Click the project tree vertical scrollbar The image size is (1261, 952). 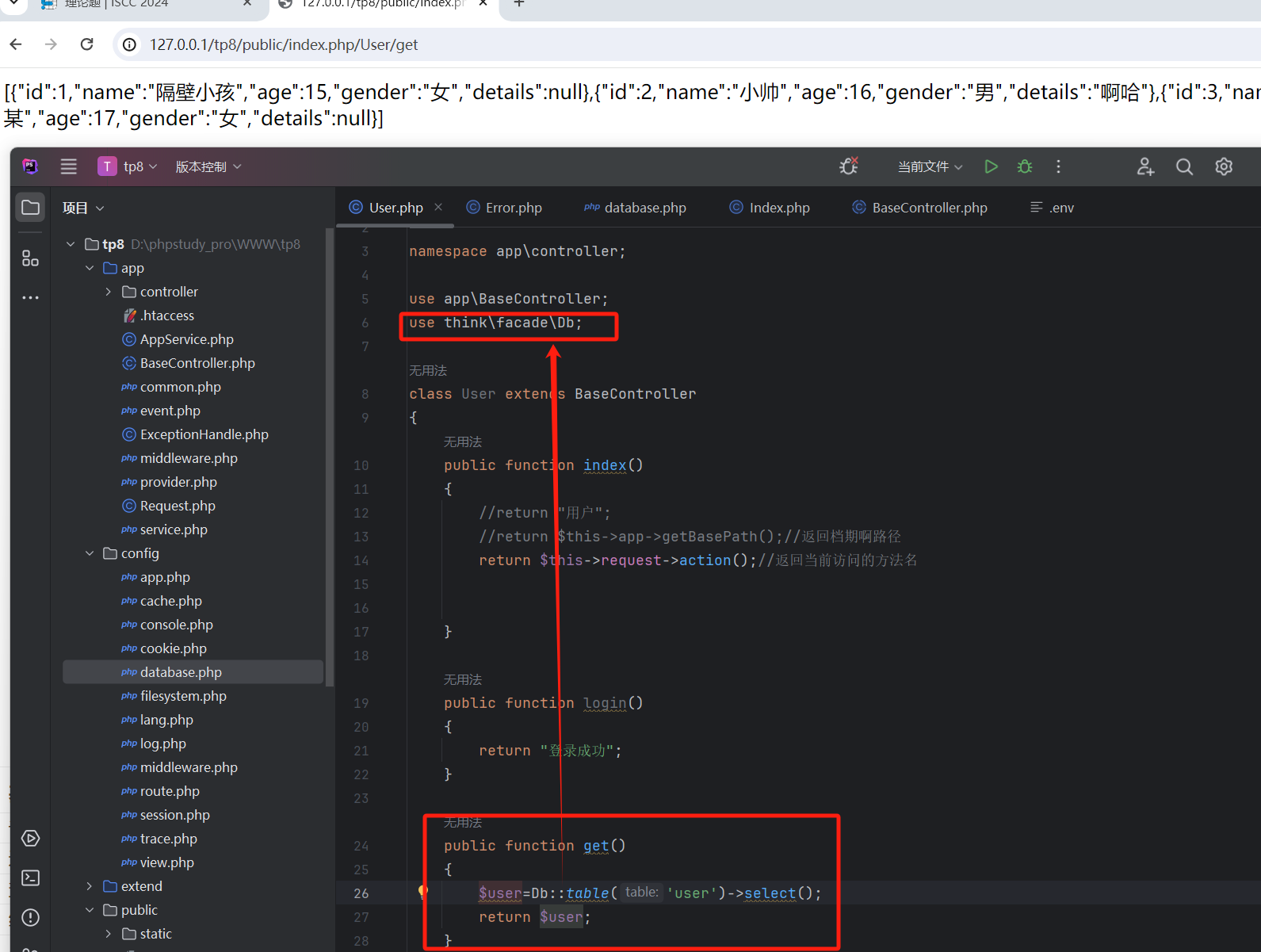pyautogui.click(x=330, y=456)
